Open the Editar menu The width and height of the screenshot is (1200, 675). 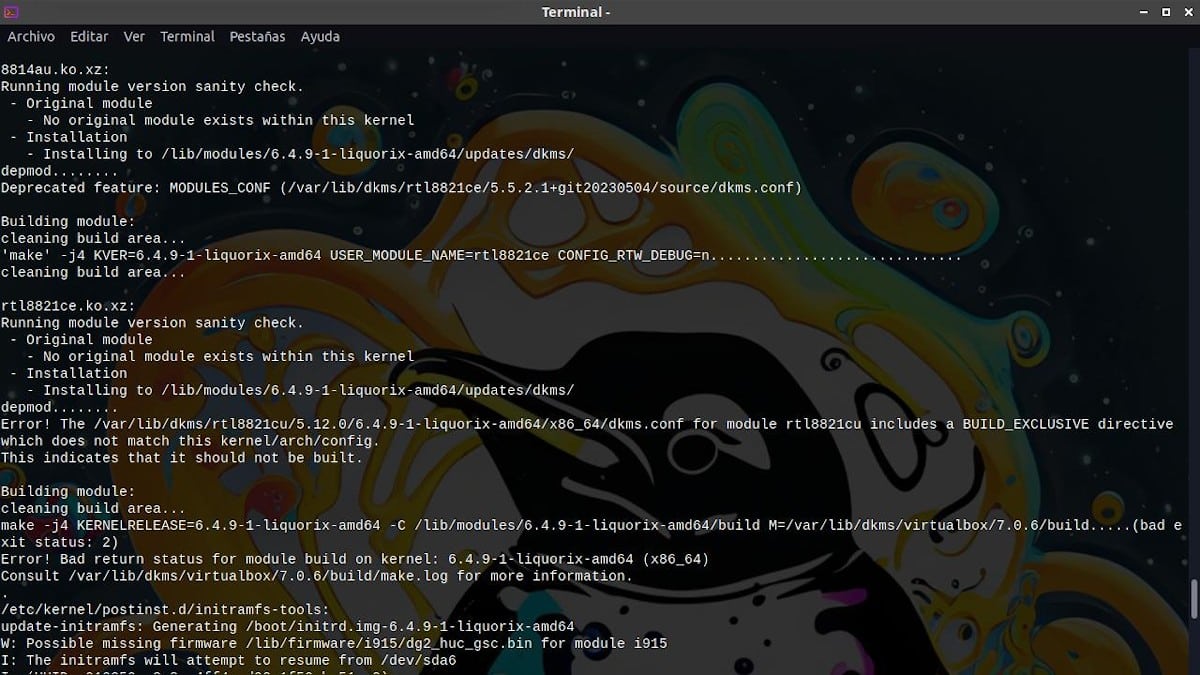click(x=89, y=36)
